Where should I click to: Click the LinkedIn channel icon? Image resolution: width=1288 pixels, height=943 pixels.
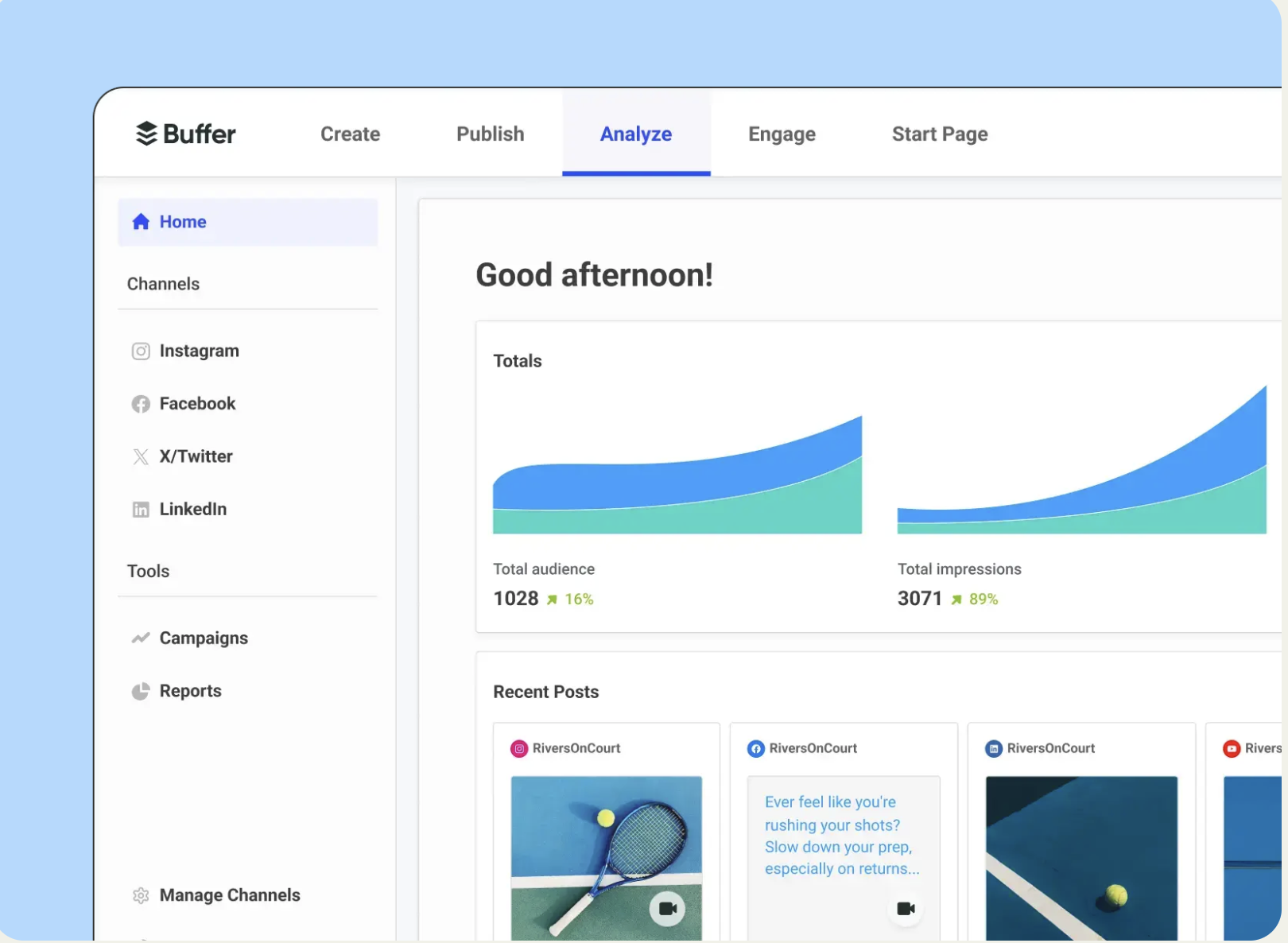141,510
